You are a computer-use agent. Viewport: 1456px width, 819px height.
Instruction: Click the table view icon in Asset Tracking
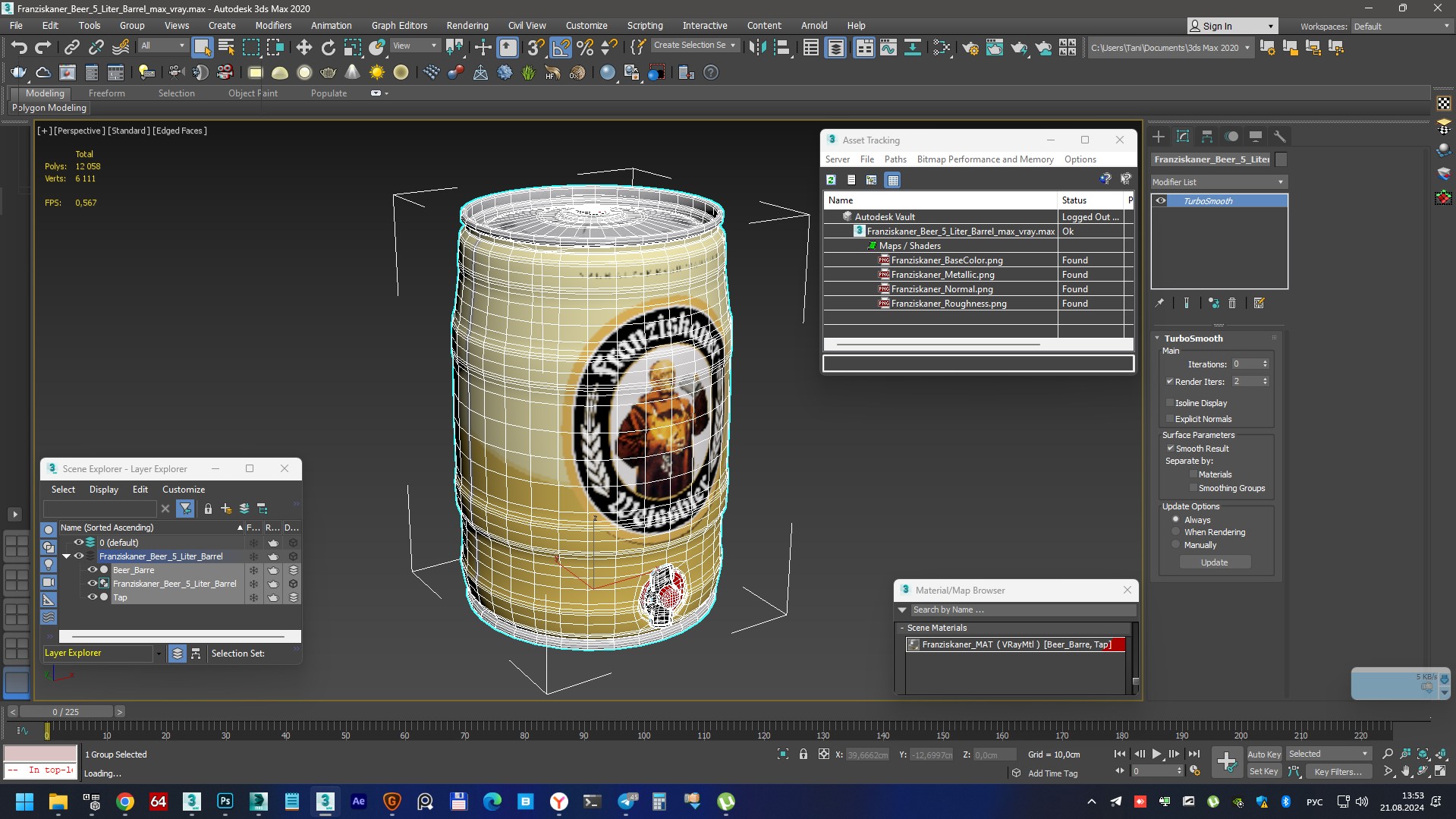point(893,180)
